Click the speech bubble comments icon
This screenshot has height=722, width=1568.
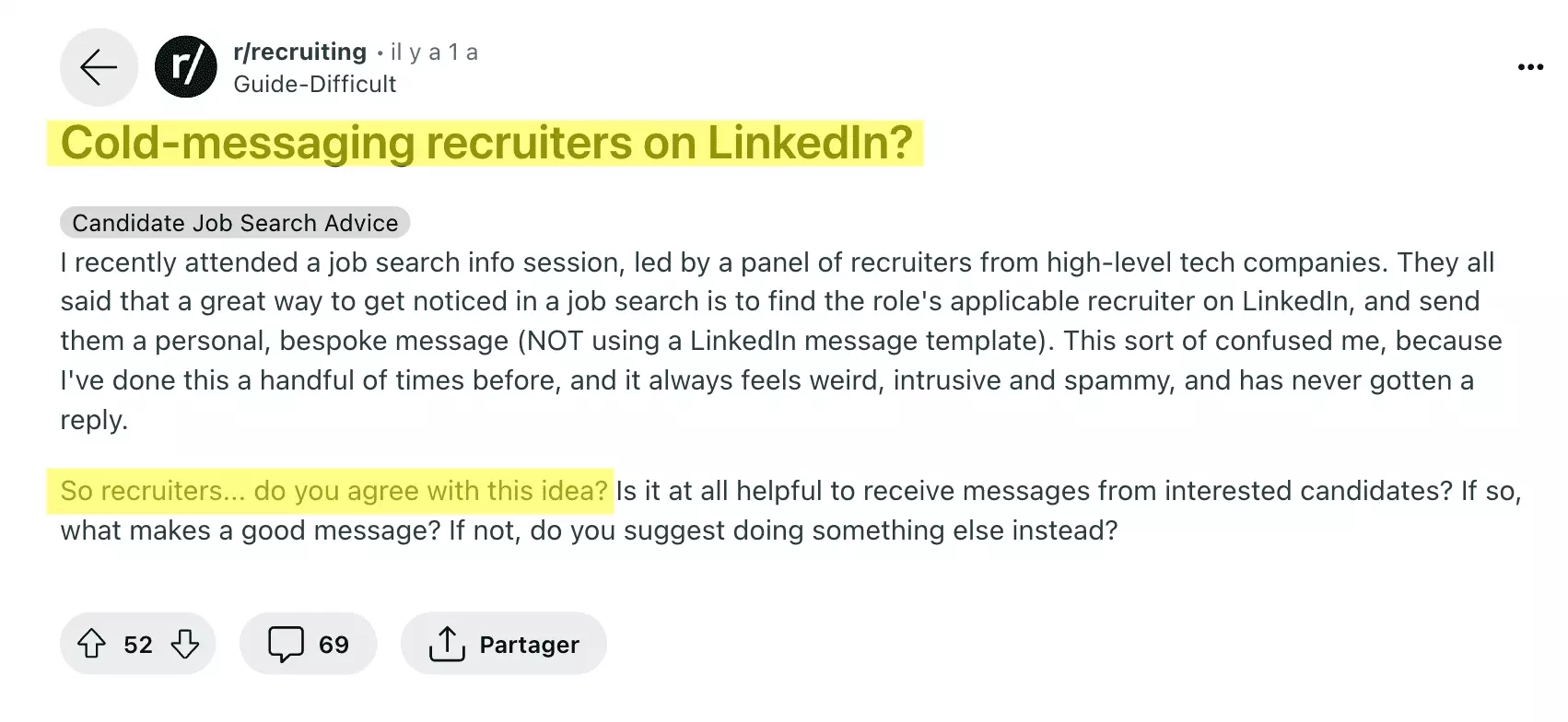pos(286,644)
